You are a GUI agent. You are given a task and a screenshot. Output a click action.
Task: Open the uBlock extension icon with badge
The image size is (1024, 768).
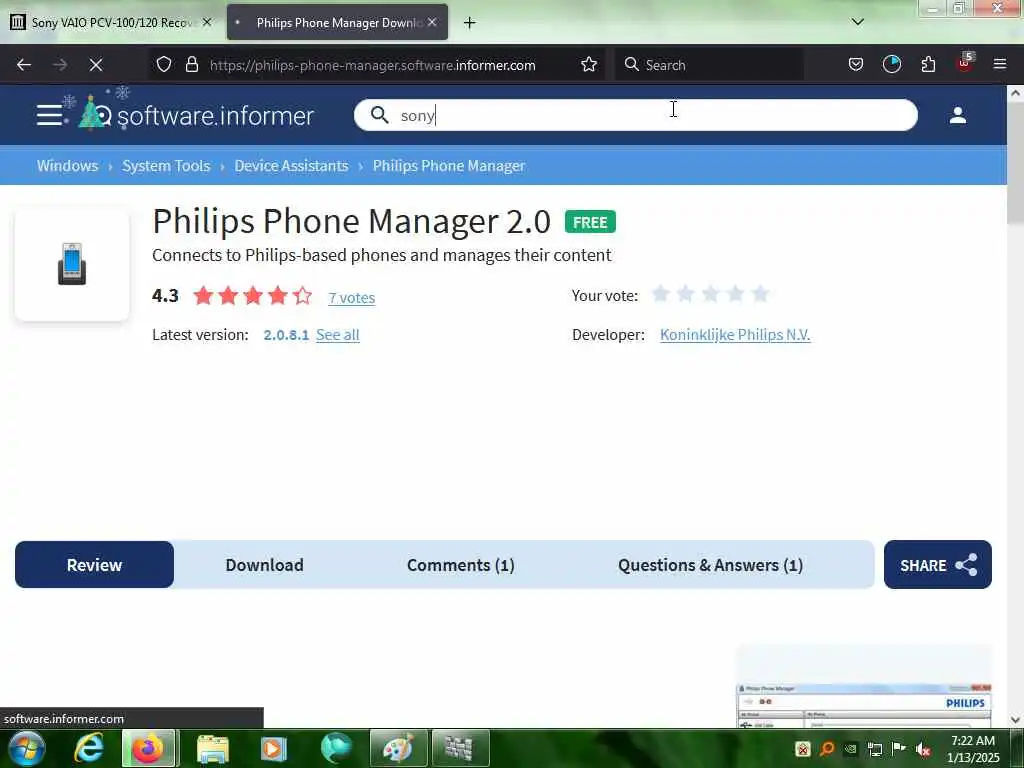click(x=965, y=63)
